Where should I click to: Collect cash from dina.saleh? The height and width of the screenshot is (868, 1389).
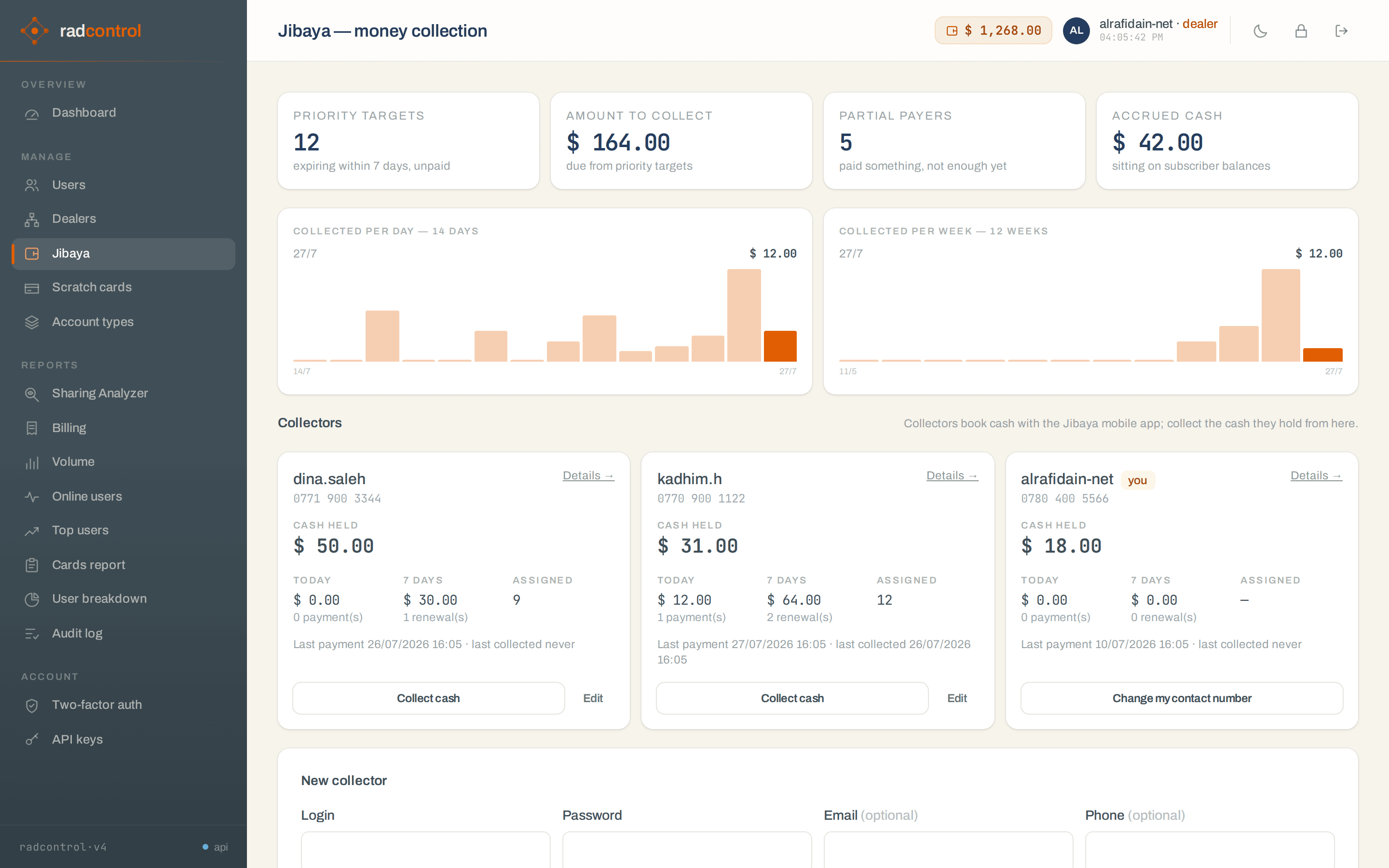point(428,698)
